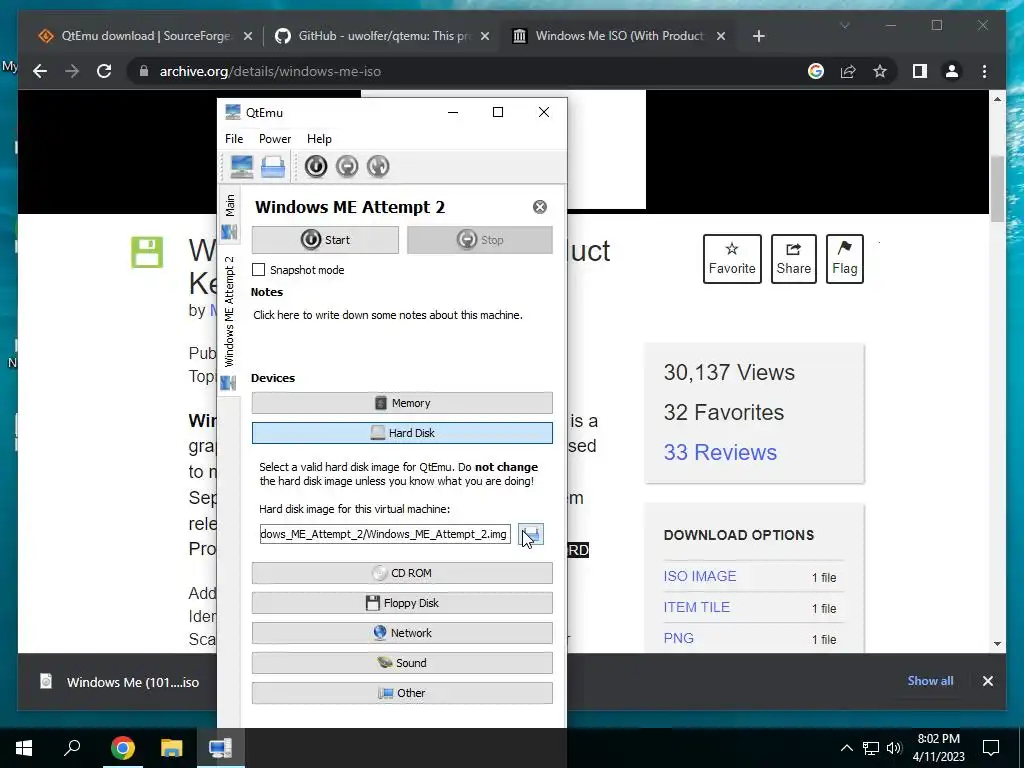Open Chrome profile icon
1024x768 pixels.
(x=952, y=71)
